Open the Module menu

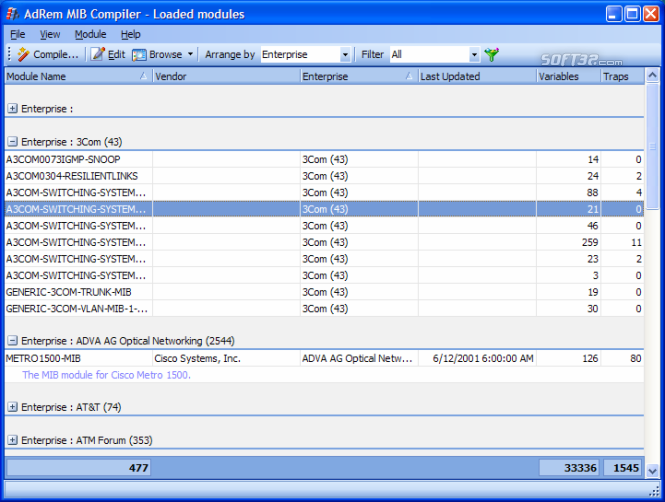tap(90, 34)
